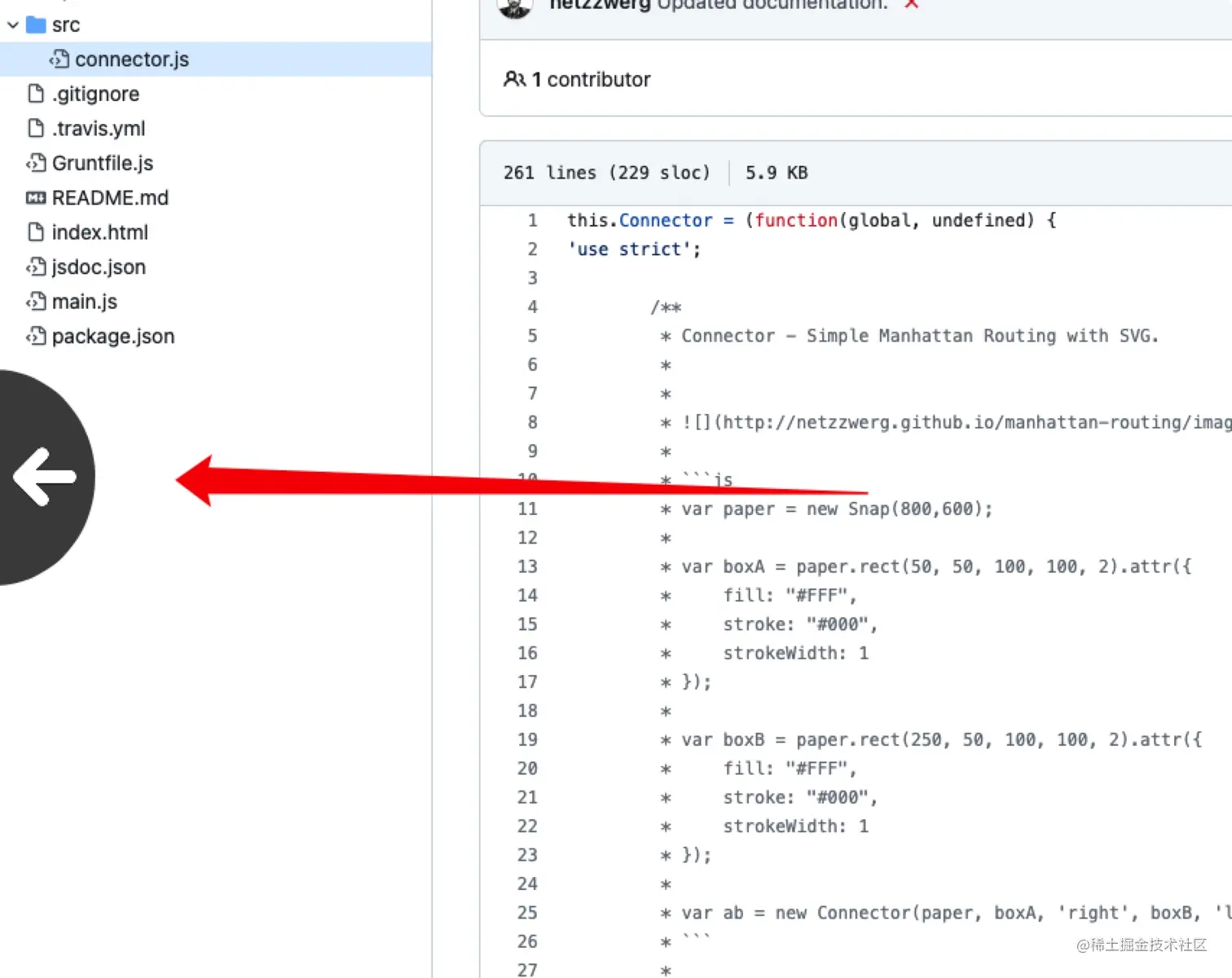The height and width of the screenshot is (978, 1232).
Task: Click the Gruntfile.js code file icon
Action: point(36,163)
